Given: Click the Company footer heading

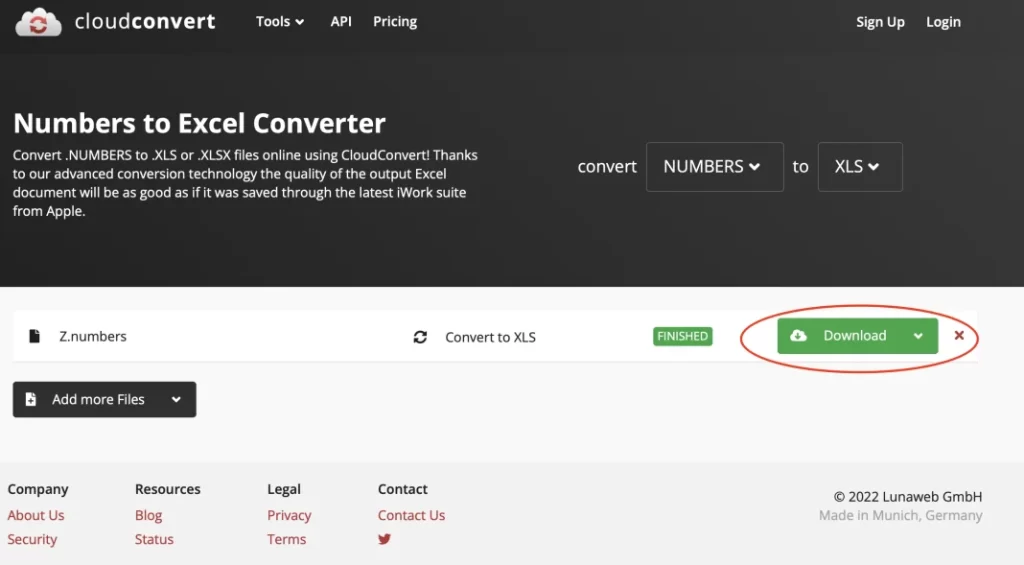Looking at the screenshot, I should [38, 489].
